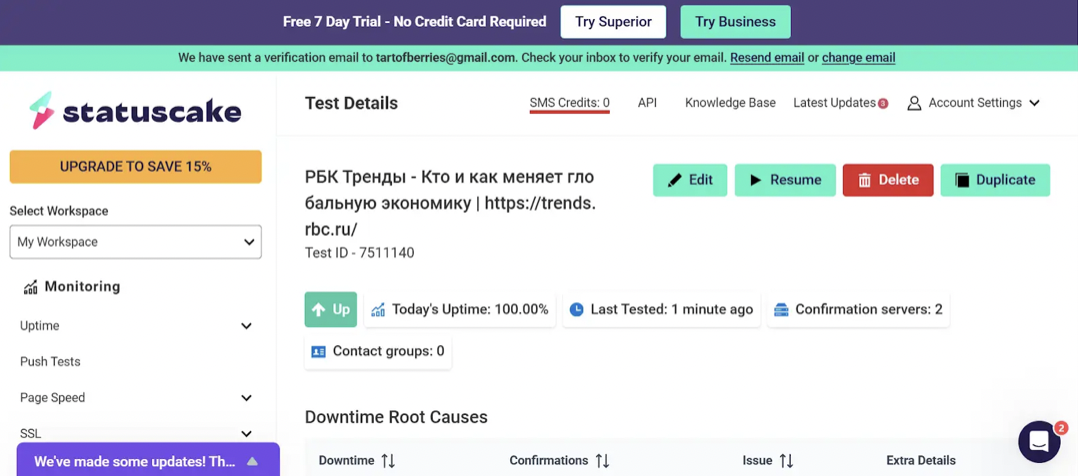Click the Extra Details column header
The height and width of the screenshot is (476, 1078).
tap(921, 461)
